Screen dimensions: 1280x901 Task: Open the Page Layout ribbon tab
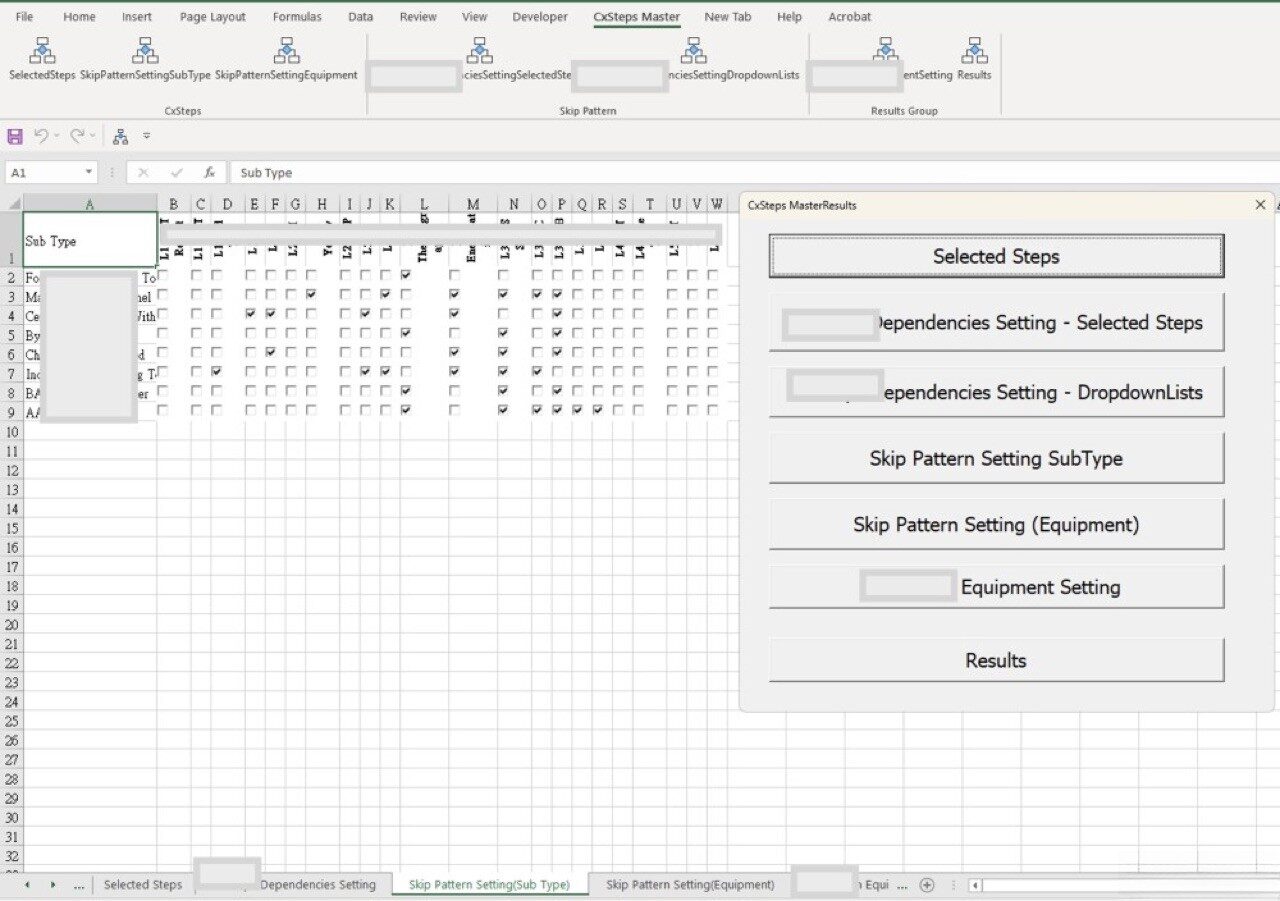(x=213, y=17)
